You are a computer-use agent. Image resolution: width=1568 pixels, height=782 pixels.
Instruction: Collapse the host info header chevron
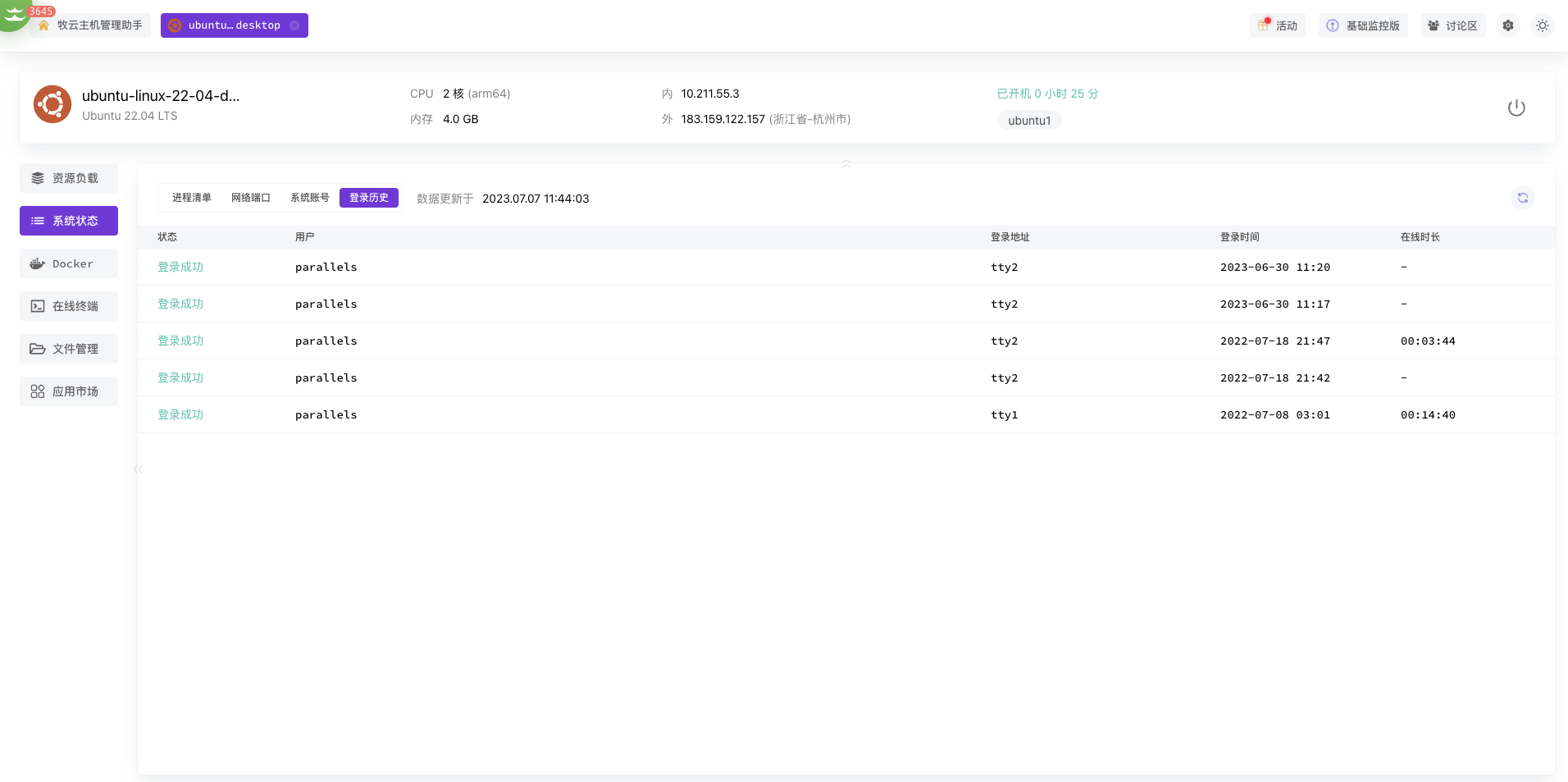click(x=846, y=163)
